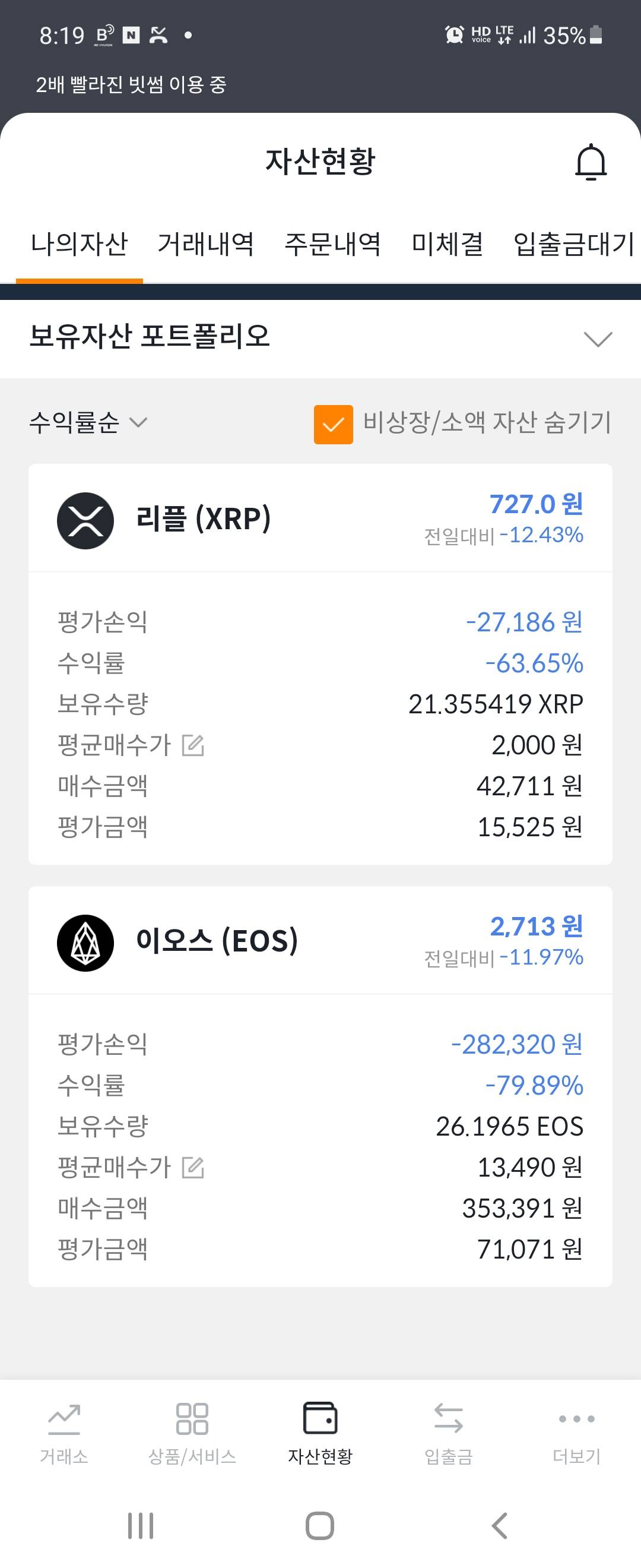
Task: Switch to the 거래내역 tab
Action: click(x=205, y=244)
